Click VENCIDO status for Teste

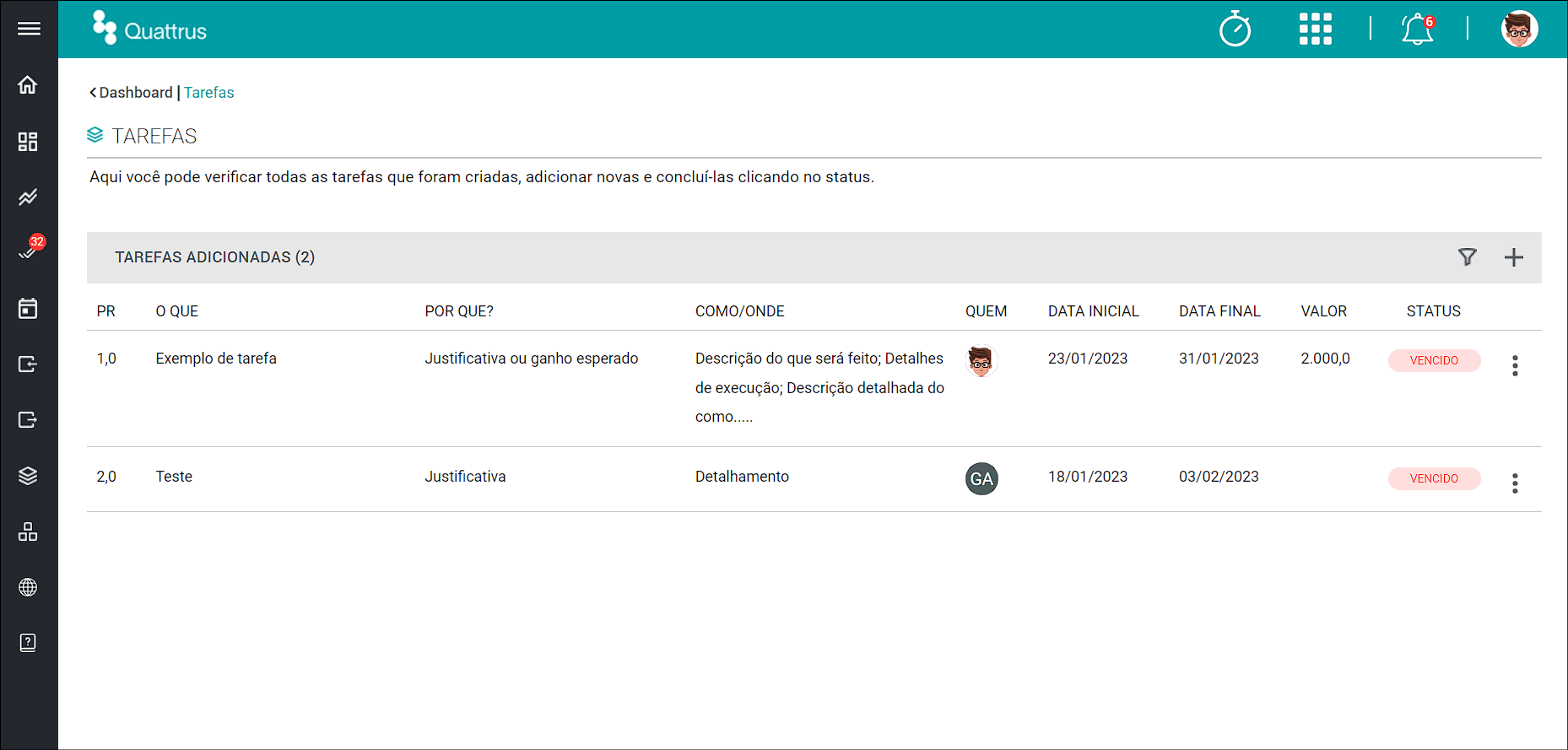(1434, 478)
